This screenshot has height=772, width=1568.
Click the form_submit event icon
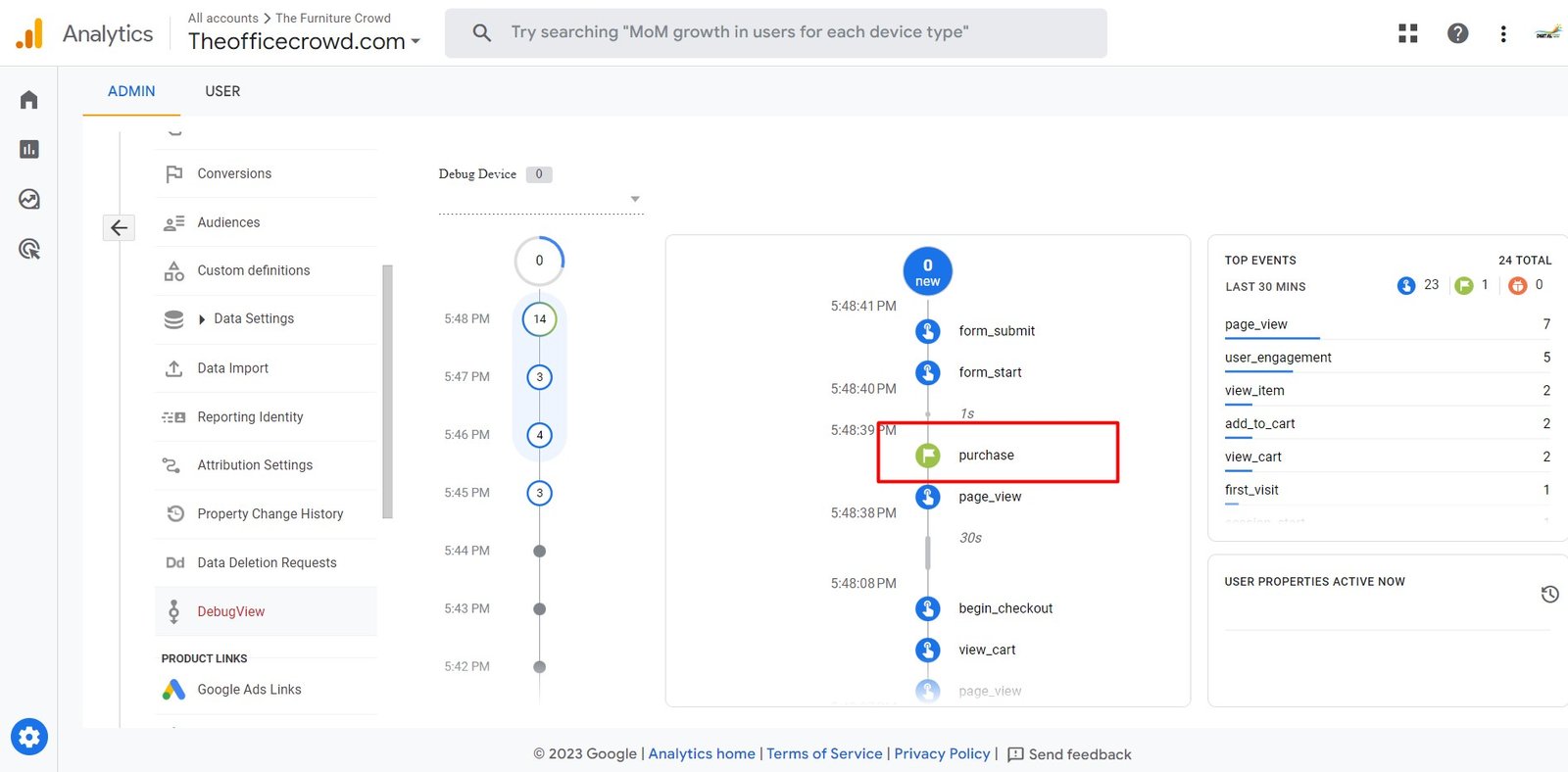pos(928,331)
